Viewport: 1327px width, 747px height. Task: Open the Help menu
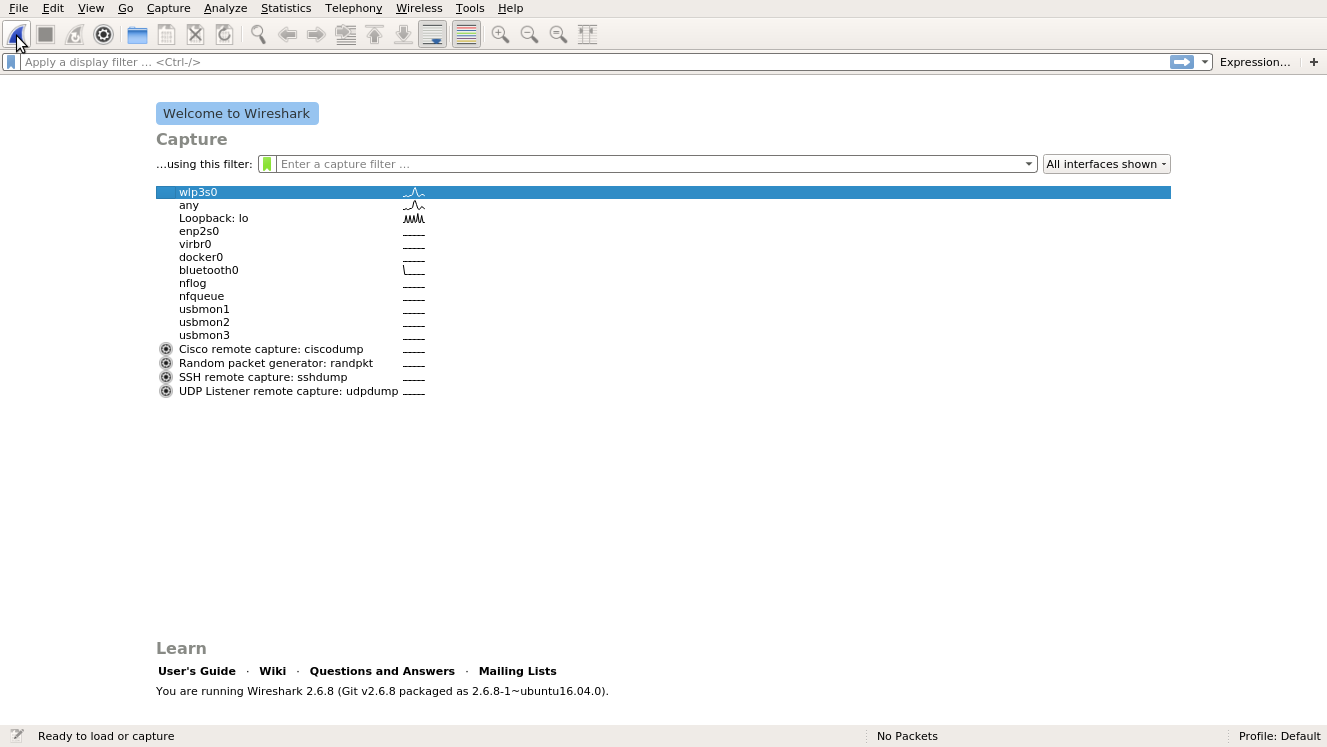click(510, 8)
